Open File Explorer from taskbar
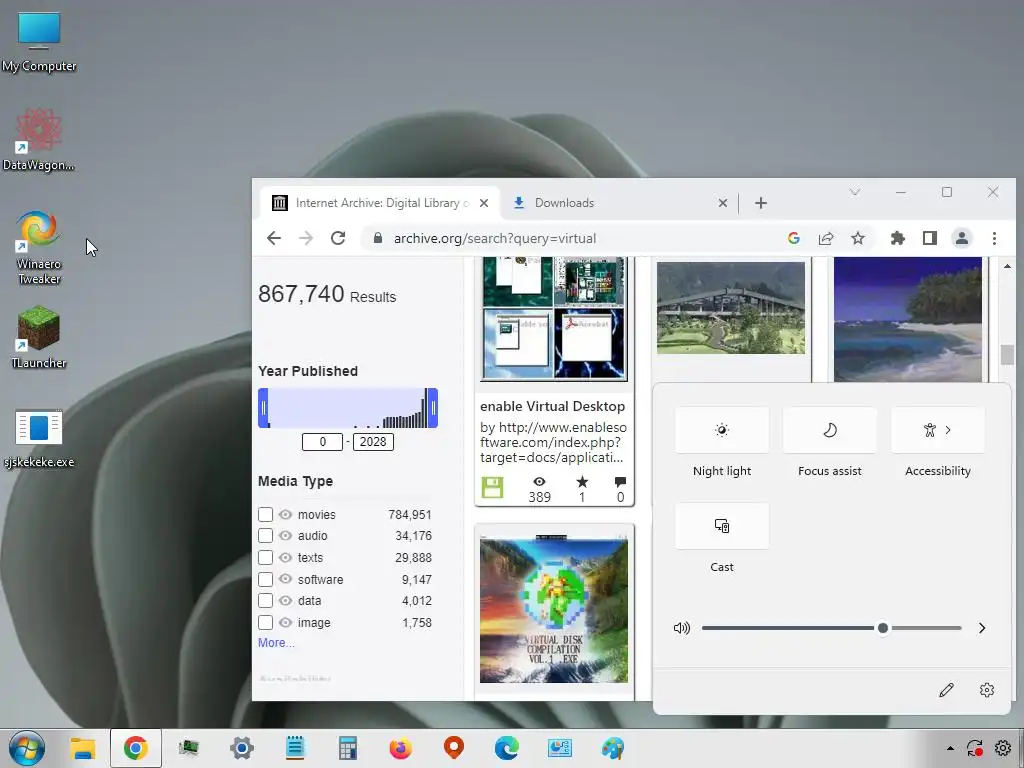Viewport: 1024px width, 768px height. 83,748
